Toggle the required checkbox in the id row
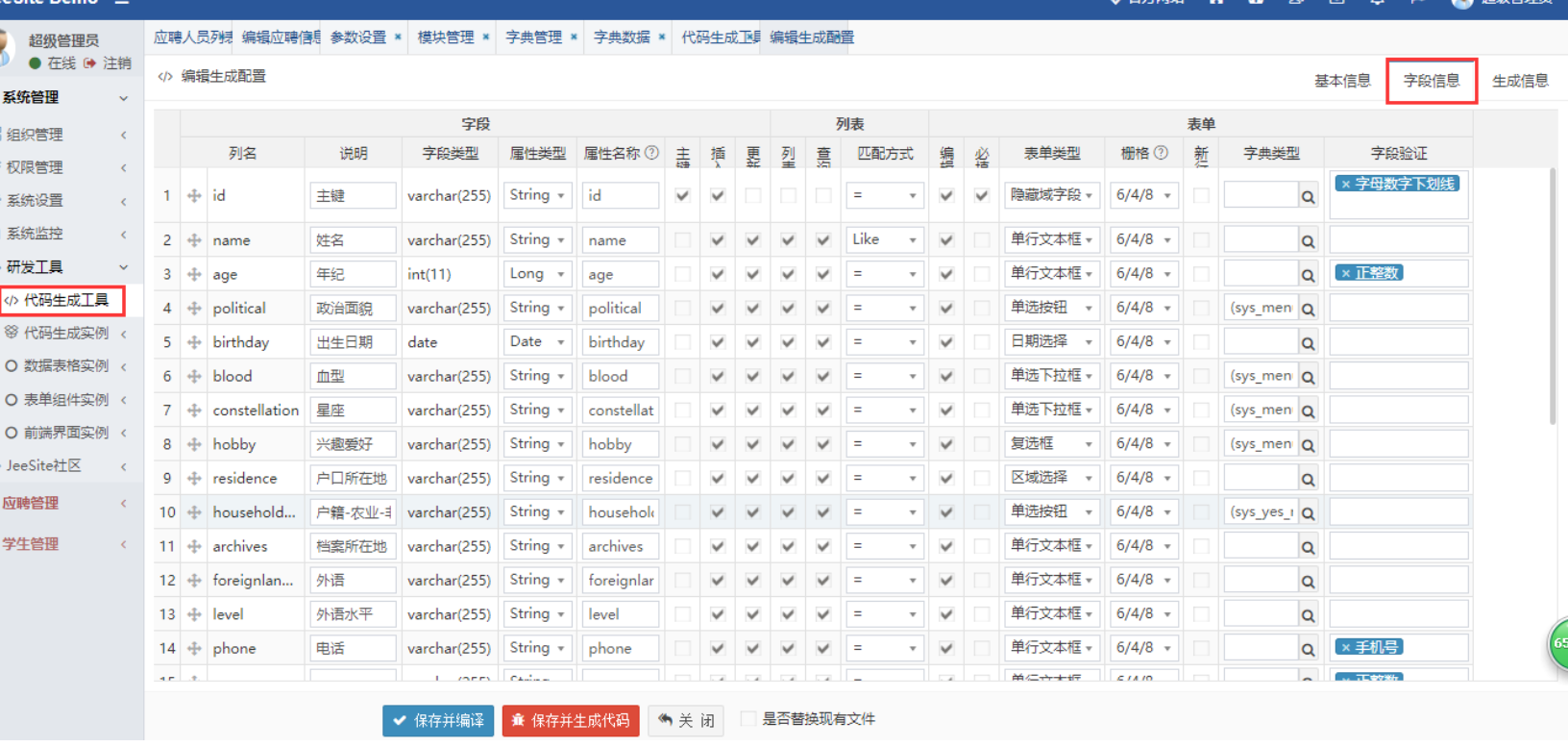Viewport: 1568px width, 747px height. tap(981, 195)
